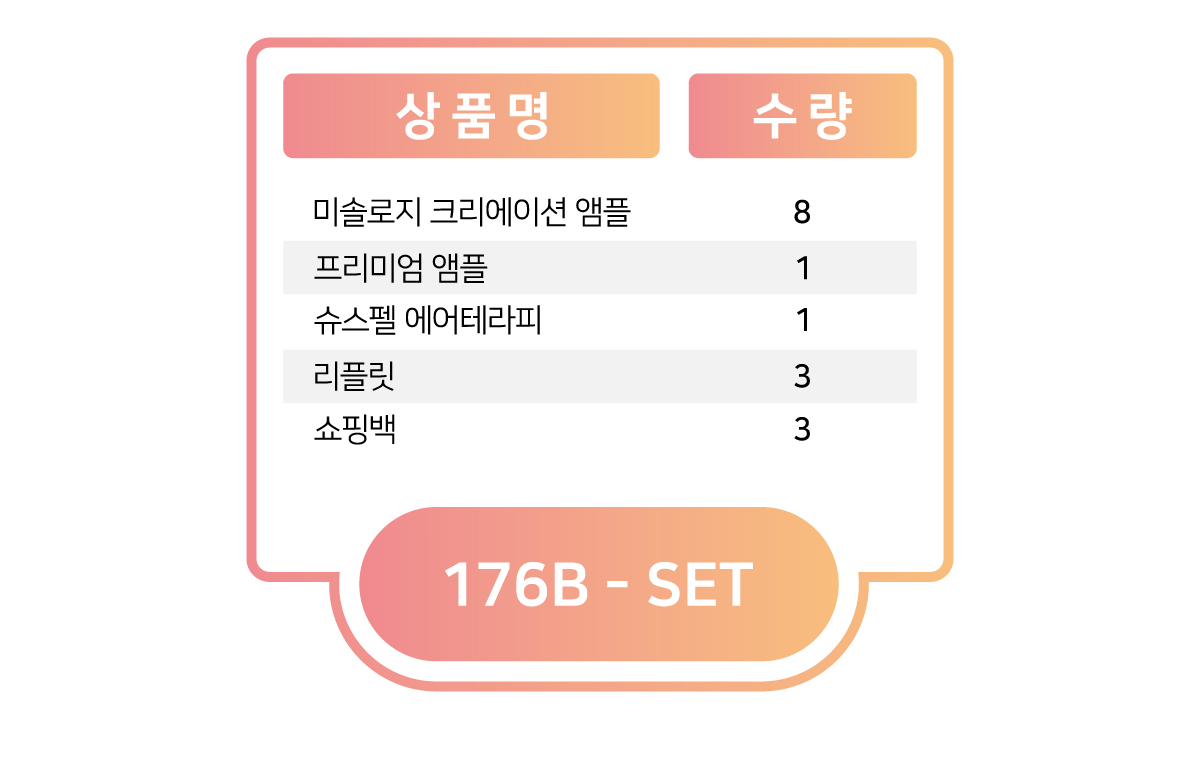The height and width of the screenshot is (771, 1200).
Task: Select the 미솔로지 크리에이션 앰플 row
Action: pyautogui.click(x=600, y=213)
